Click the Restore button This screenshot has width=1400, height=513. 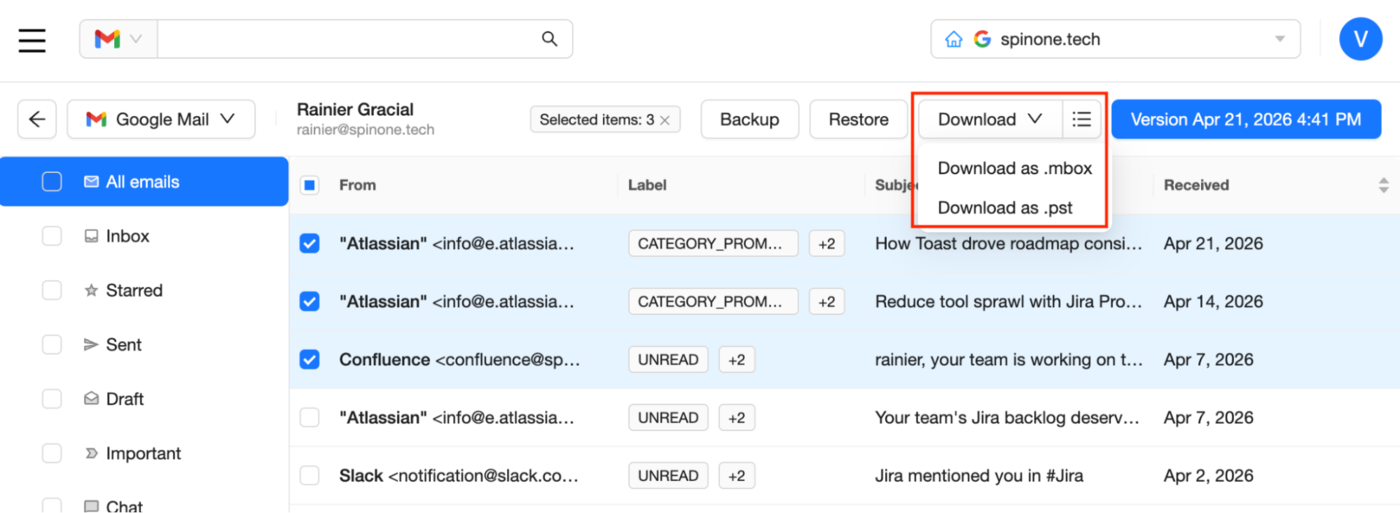click(858, 120)
